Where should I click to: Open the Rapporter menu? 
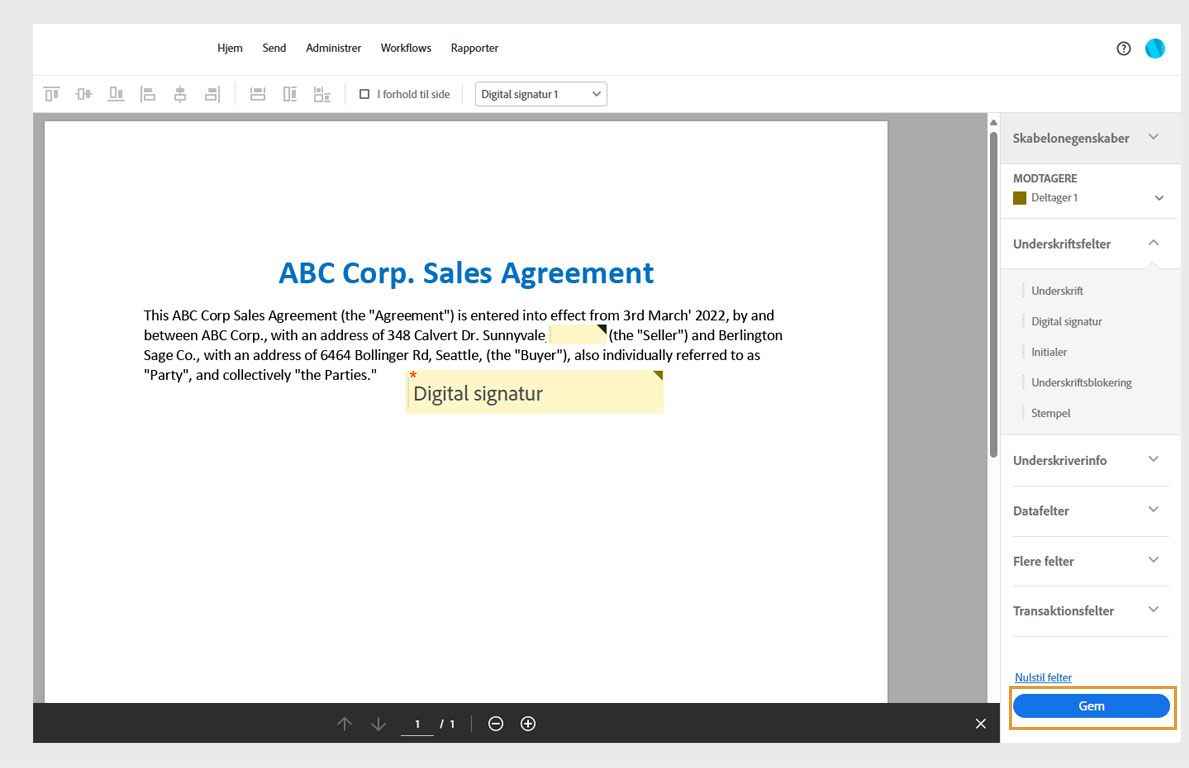coord(475,48)
